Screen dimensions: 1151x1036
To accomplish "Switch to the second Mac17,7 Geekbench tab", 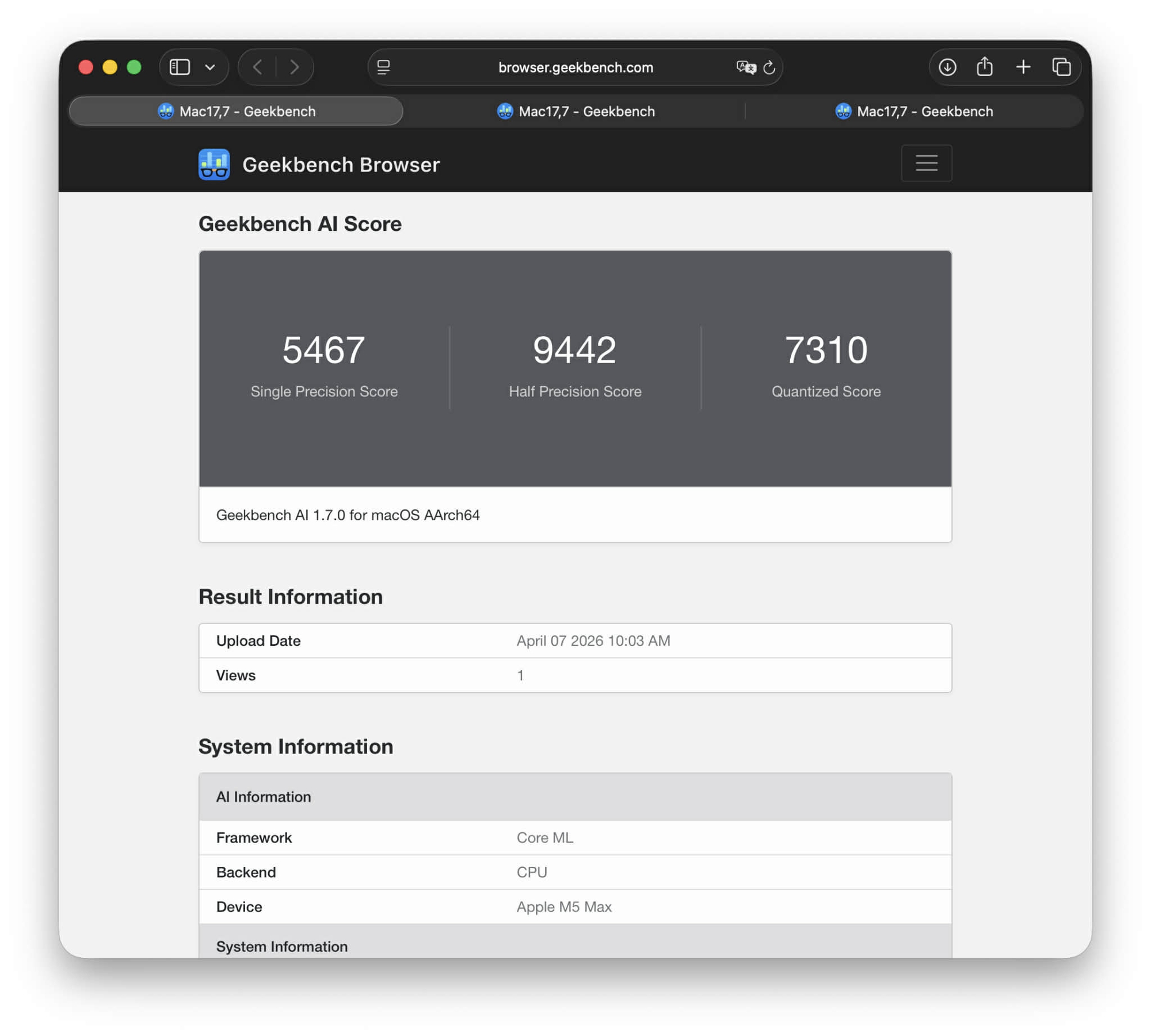I will (x=575, y=111).
